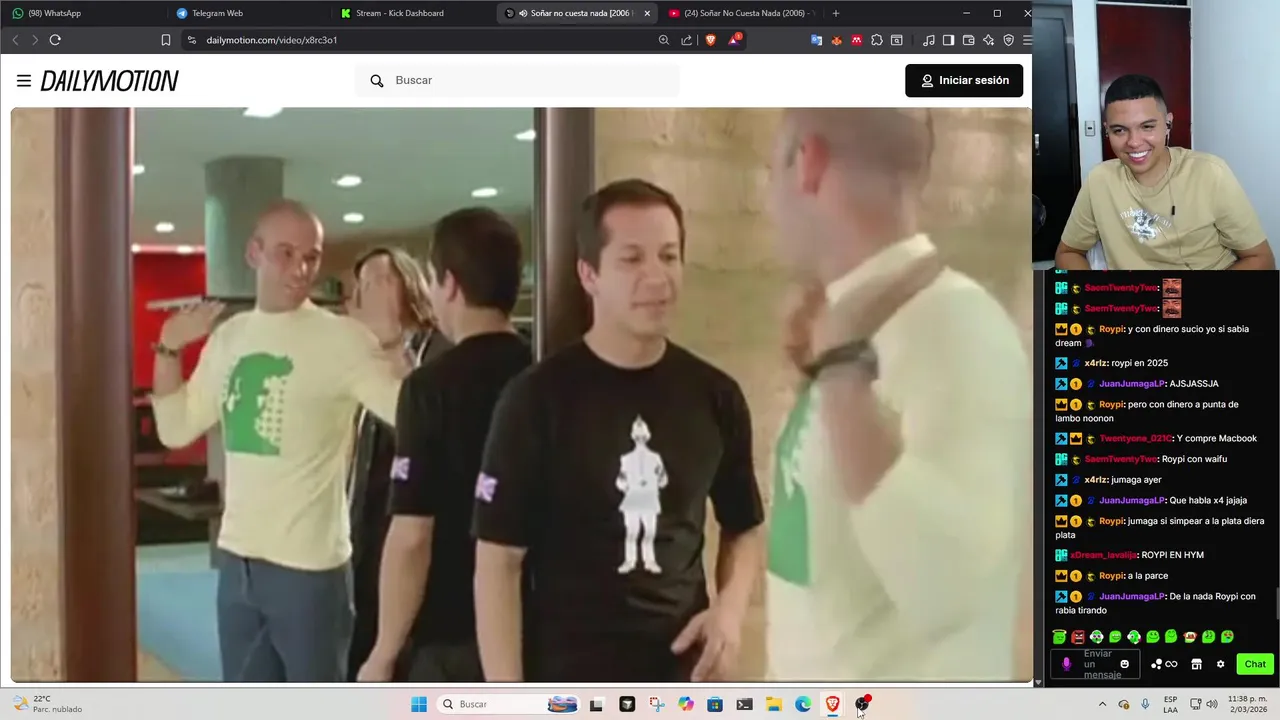The height and width of the screenshot is (720, 1280).
Task: Click the Windows taskbar Buscar search box
Action: [x=509, y=704]
